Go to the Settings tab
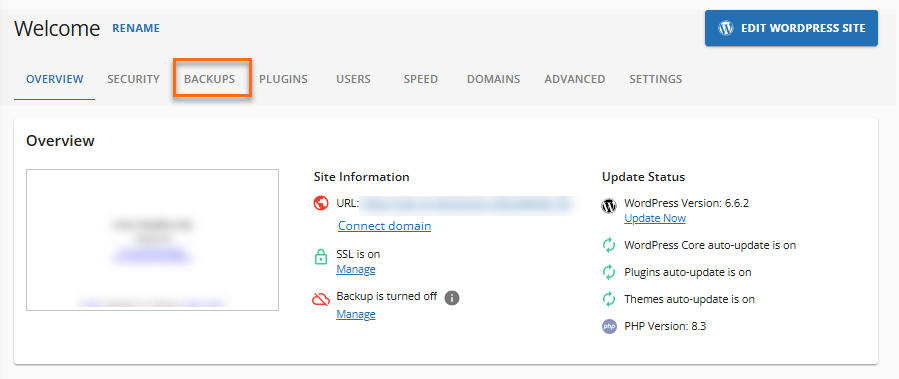This screenshot has height=379, width=899. 656,79
